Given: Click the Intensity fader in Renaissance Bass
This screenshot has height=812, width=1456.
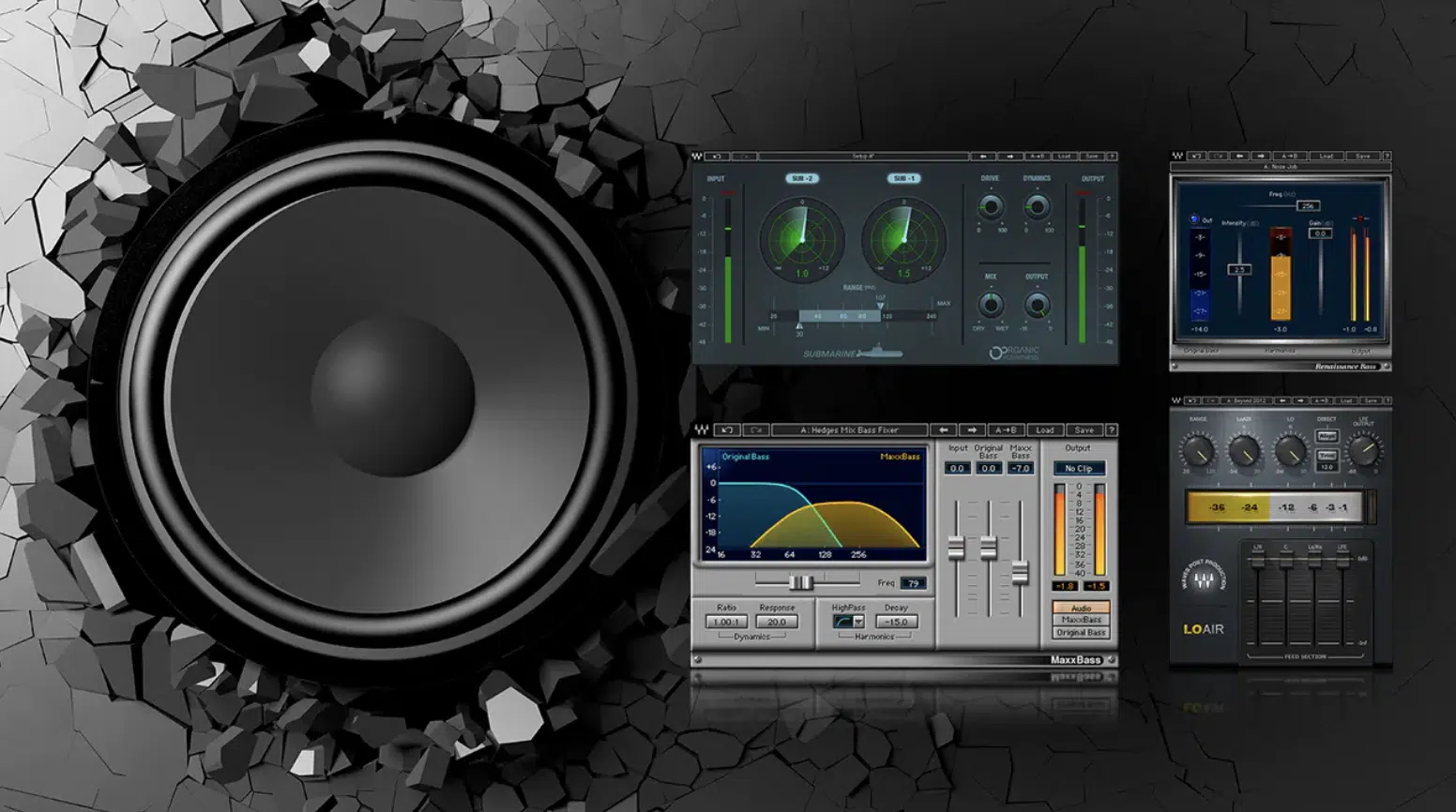Looking at the screenshot, I should pyautogui.click(x=1239, y=269).
